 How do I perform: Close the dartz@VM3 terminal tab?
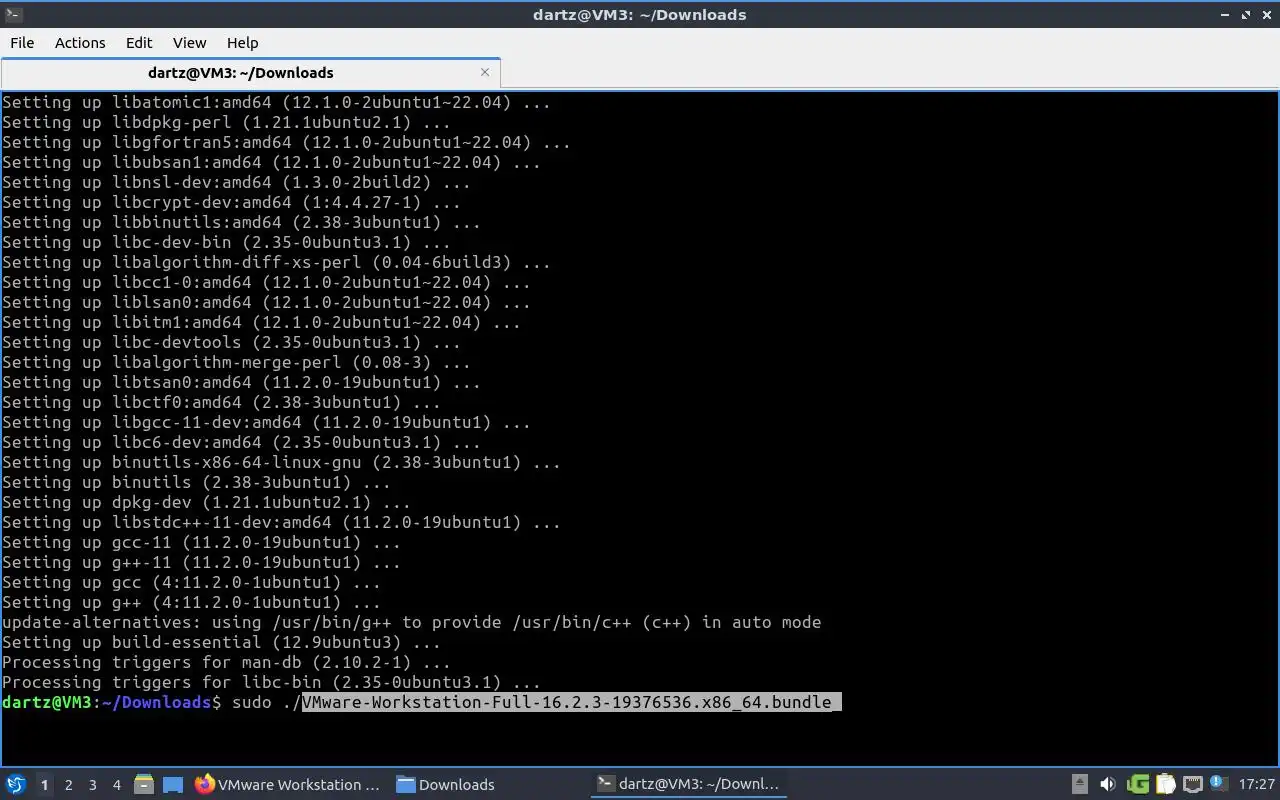pos(485,72)
